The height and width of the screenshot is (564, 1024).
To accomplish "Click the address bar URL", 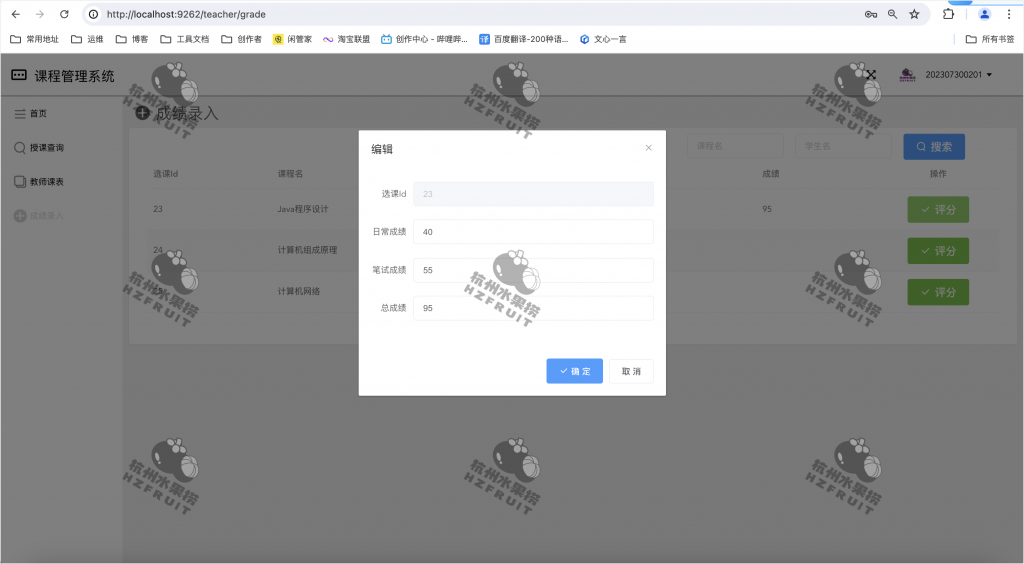I will (186, 14).
